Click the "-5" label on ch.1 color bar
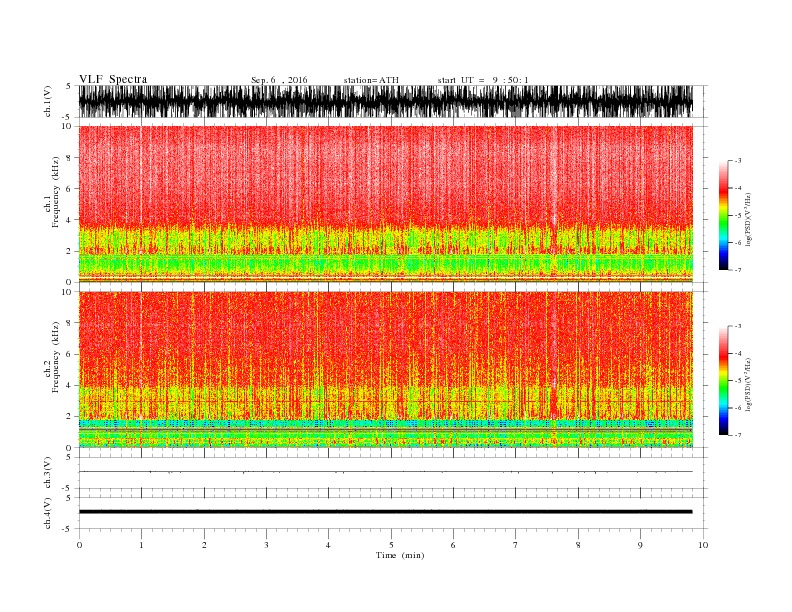This screenshot has height=612, width=792. [x=738, y=216]
